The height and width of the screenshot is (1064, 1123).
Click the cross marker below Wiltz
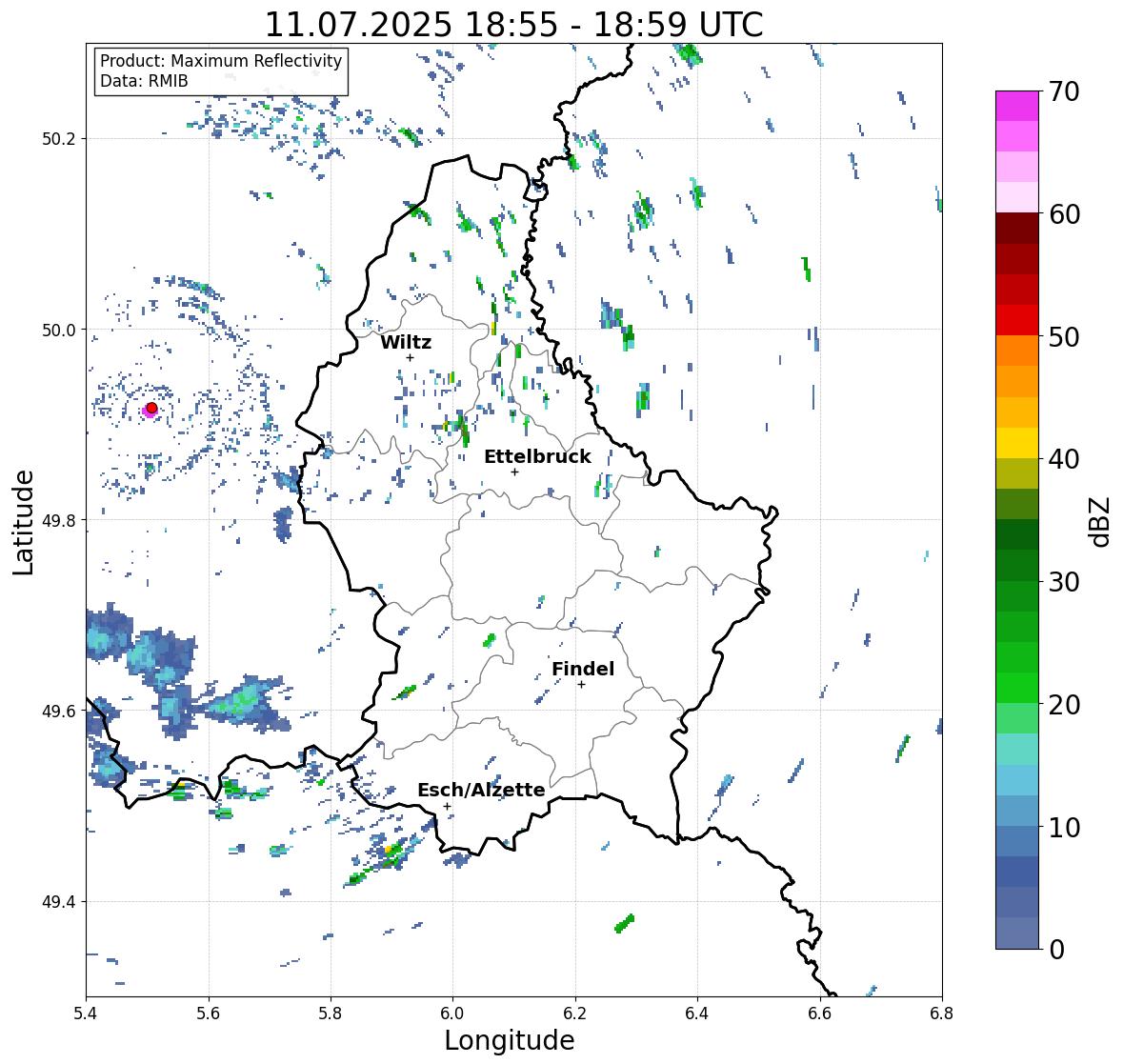coord(410,357)
